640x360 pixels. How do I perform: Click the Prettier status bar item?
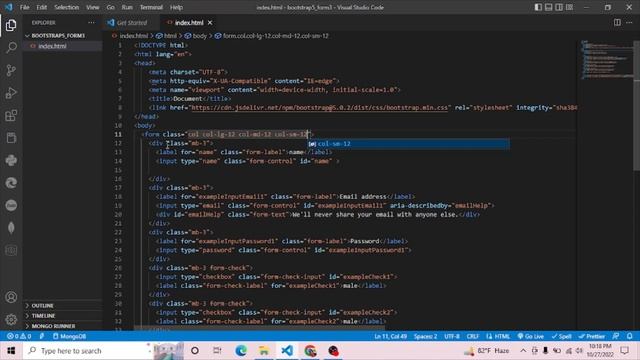[x=591, y=336]
